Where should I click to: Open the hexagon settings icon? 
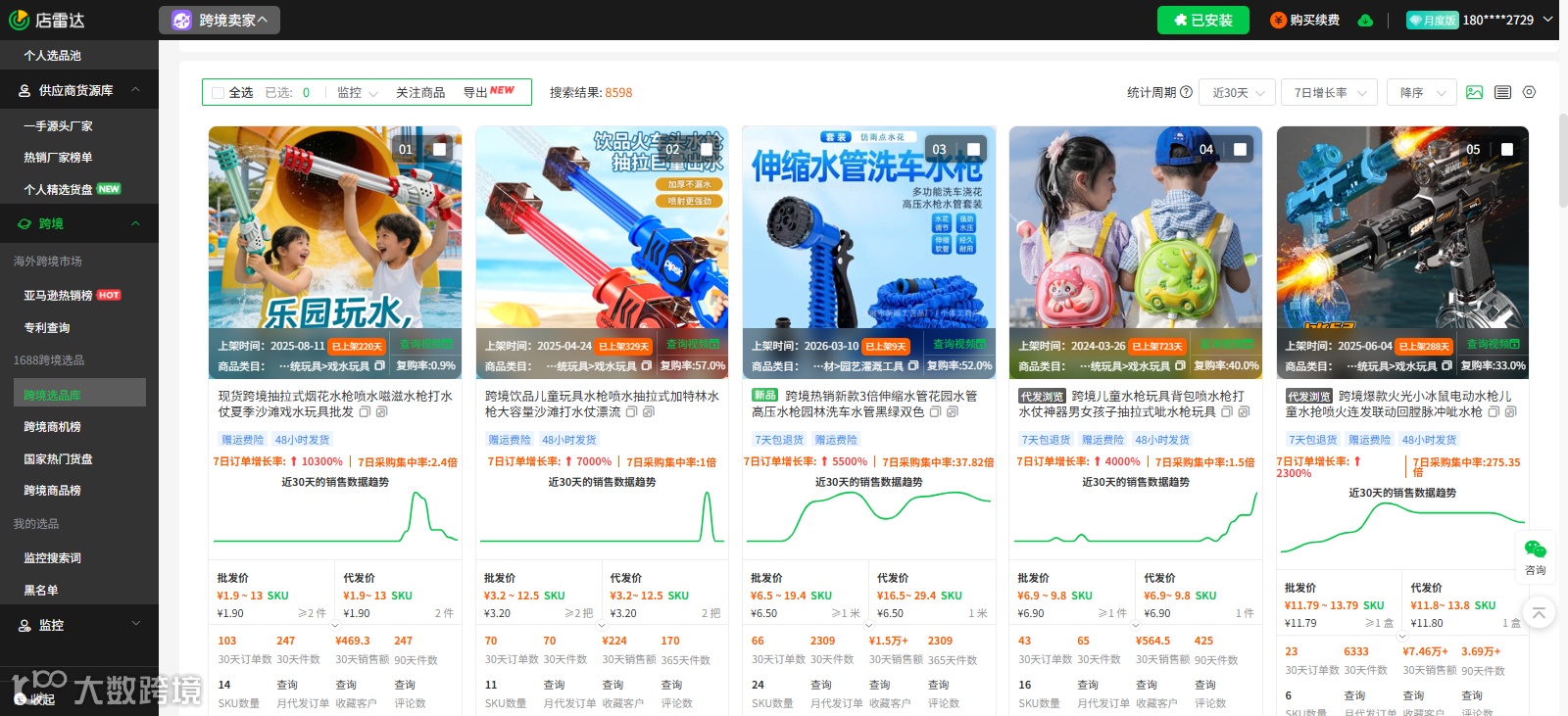tap(1529, 92)
